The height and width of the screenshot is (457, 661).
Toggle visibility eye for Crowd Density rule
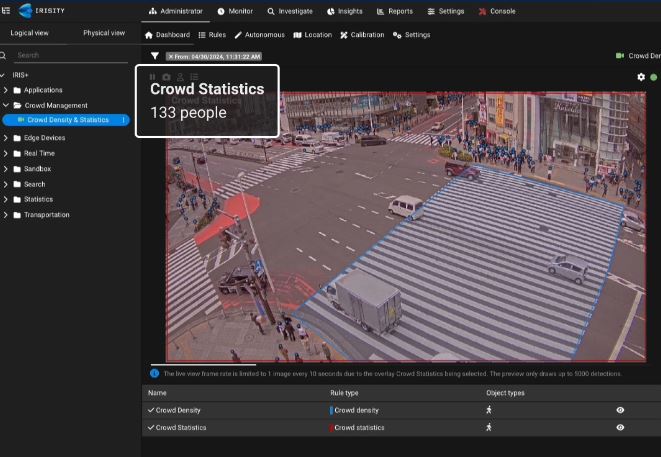pos(620,410)
